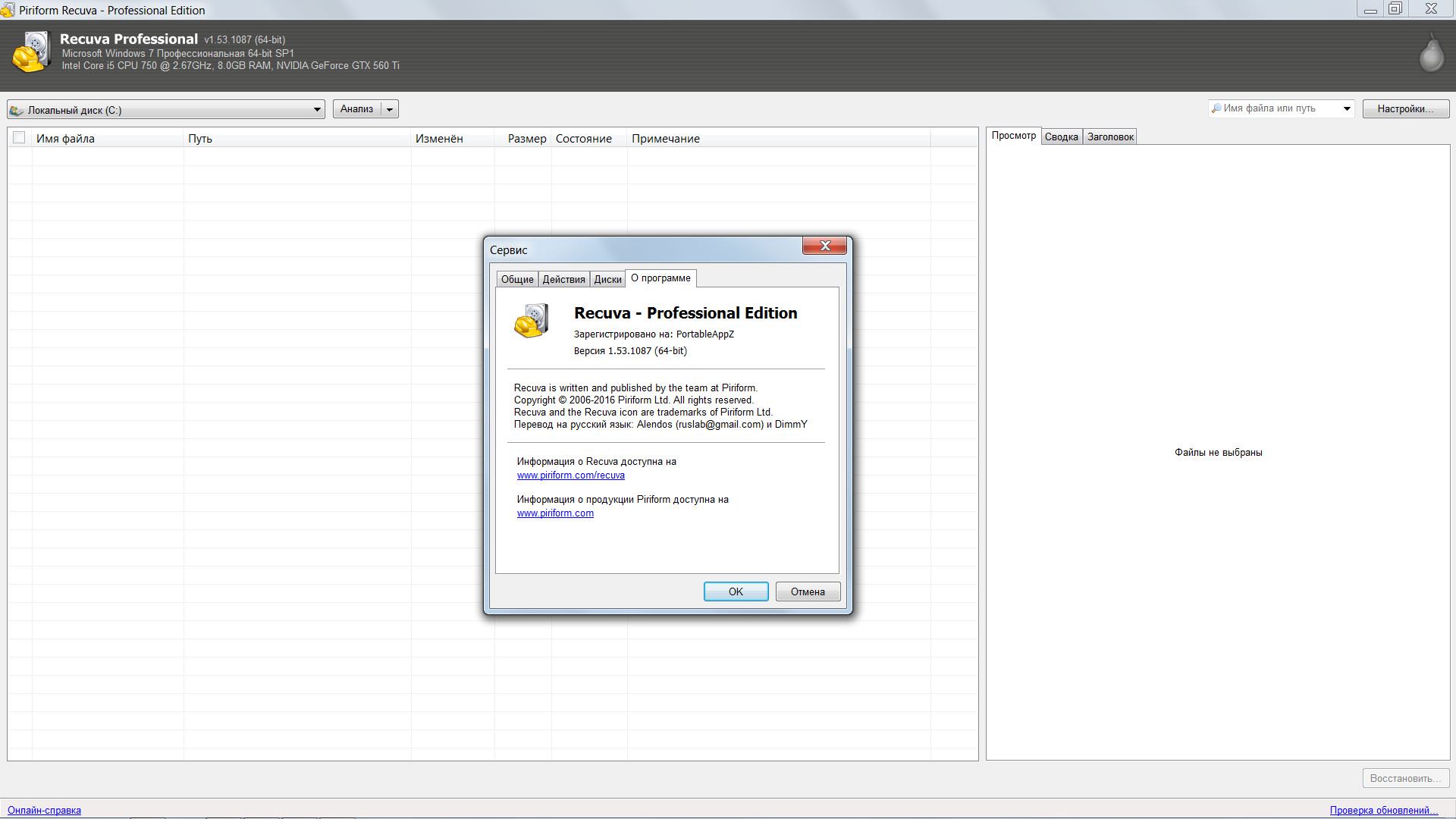Screen dimensions: 1456x819
Task: Click the Recuva hard-hat logo in header
Action: [x=32, y=52]
